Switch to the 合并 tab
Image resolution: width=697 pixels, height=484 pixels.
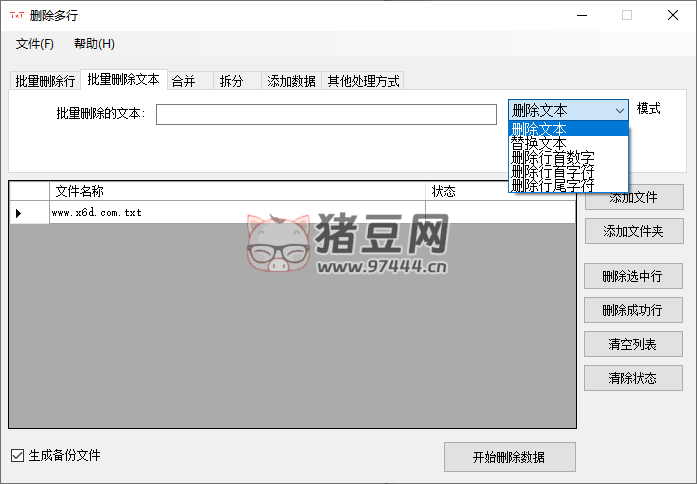click(x=184, y=82)
